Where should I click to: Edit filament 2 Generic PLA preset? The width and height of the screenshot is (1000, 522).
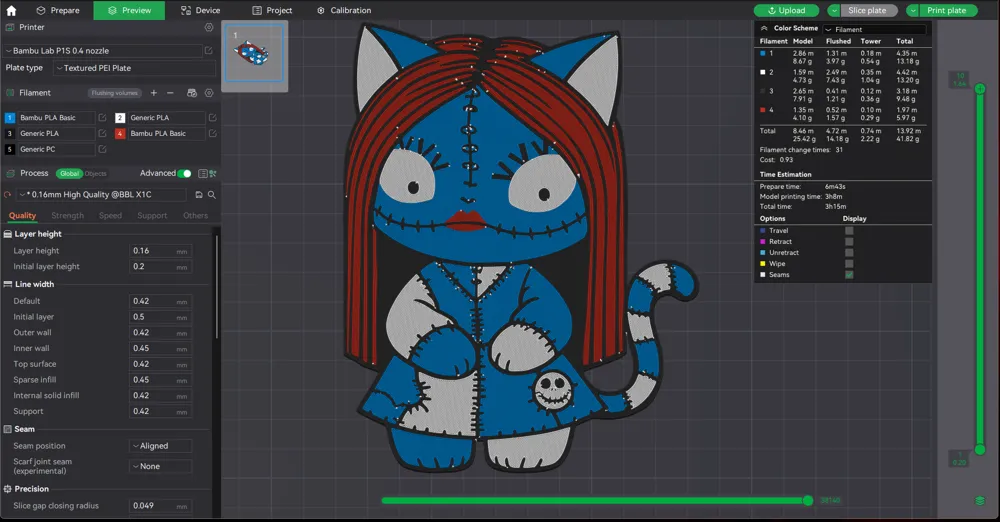coord(212,117)
